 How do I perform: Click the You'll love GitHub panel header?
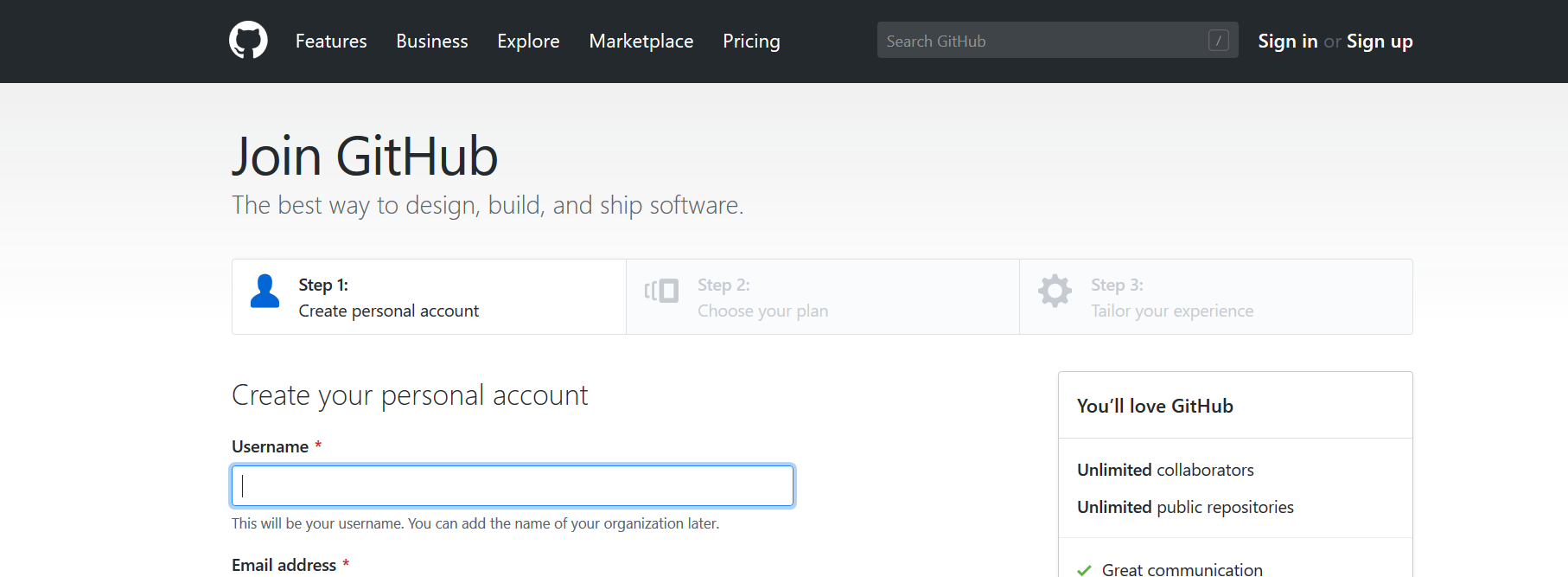point(1235,406)
